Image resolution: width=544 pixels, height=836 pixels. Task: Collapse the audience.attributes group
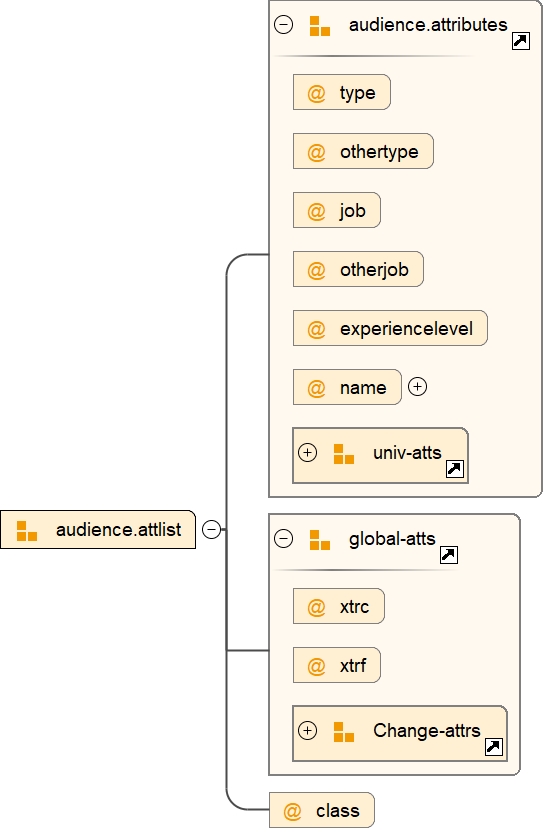(x=283, y=24)
